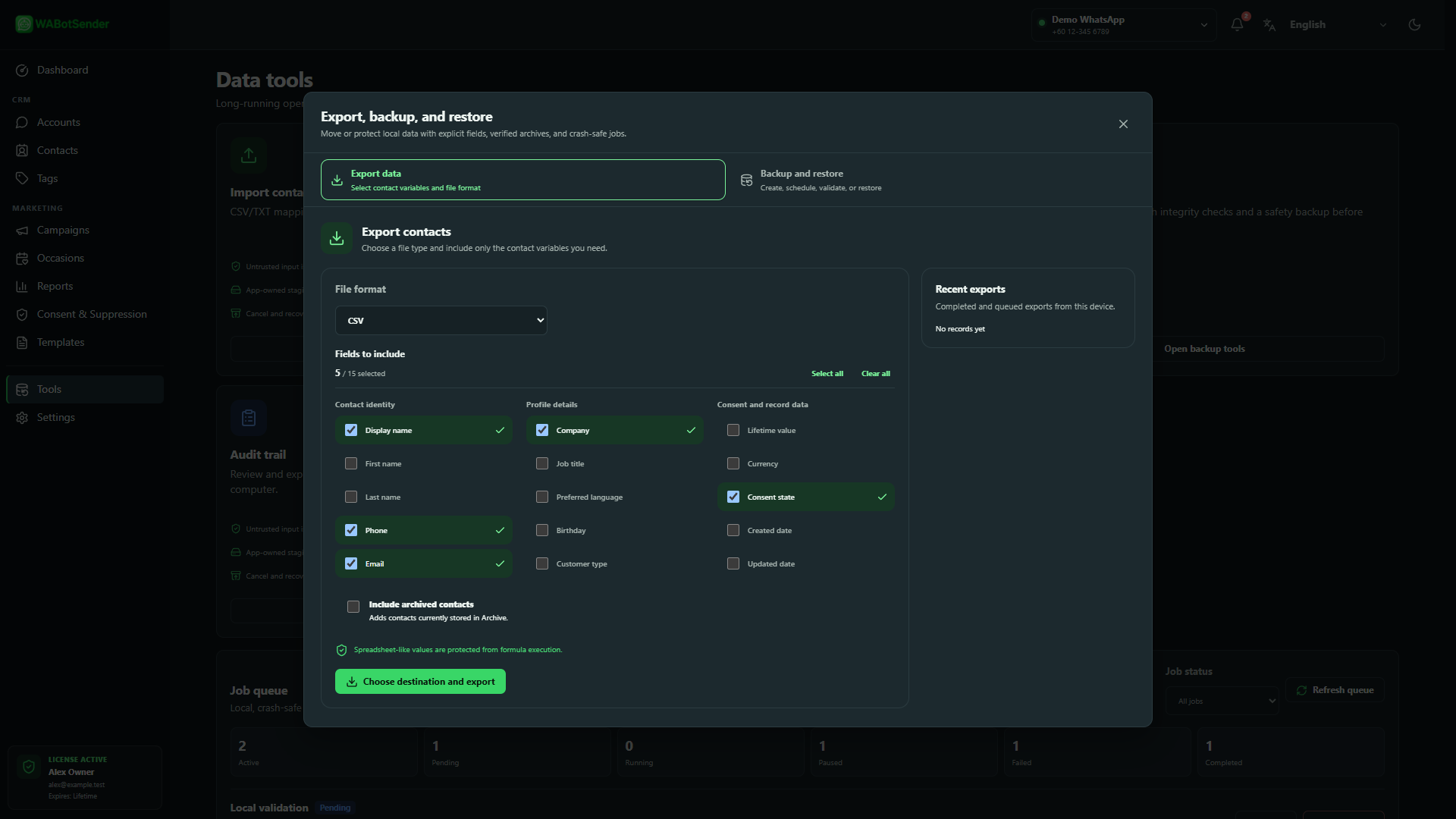Screen dimensions: 1456x819
Task: Check the First name field
Action: pos(351,463)
